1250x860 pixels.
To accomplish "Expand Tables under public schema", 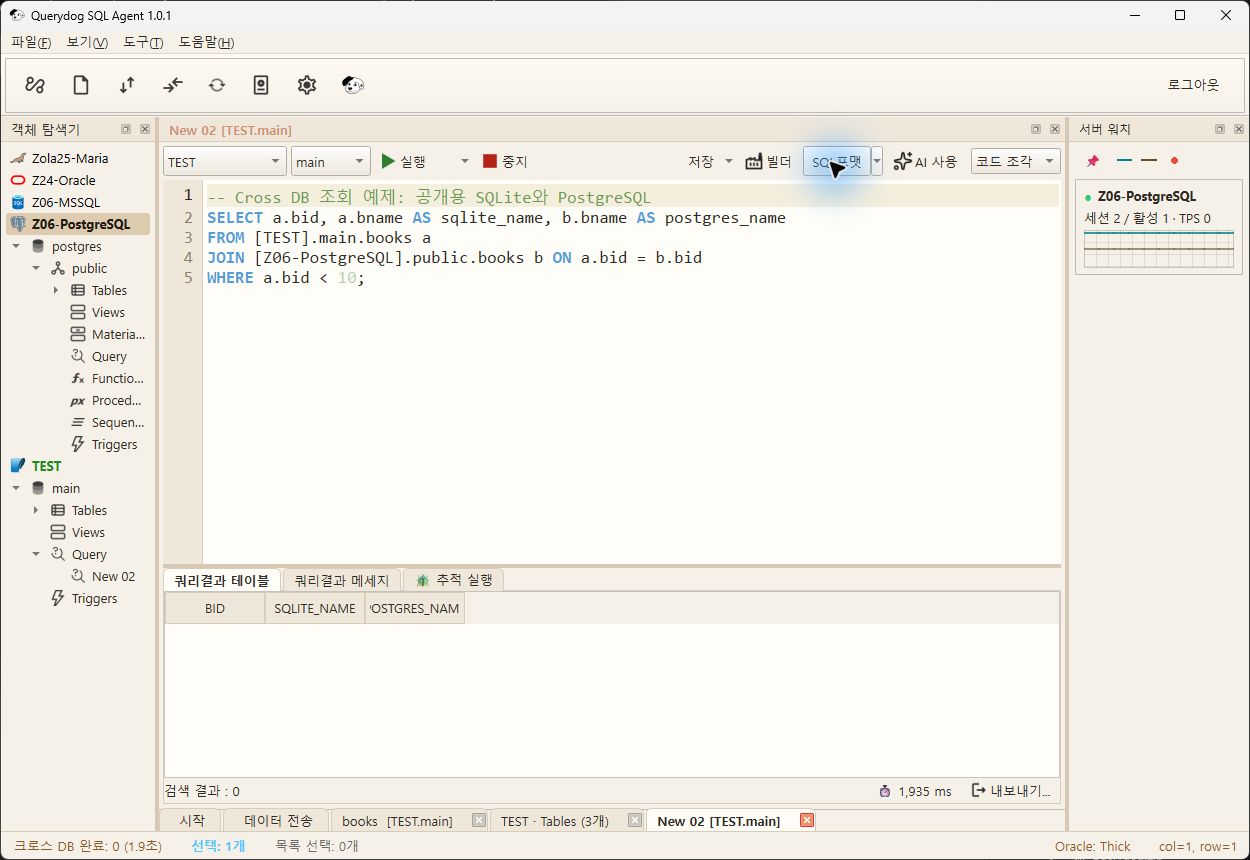I will coord(56,290).
